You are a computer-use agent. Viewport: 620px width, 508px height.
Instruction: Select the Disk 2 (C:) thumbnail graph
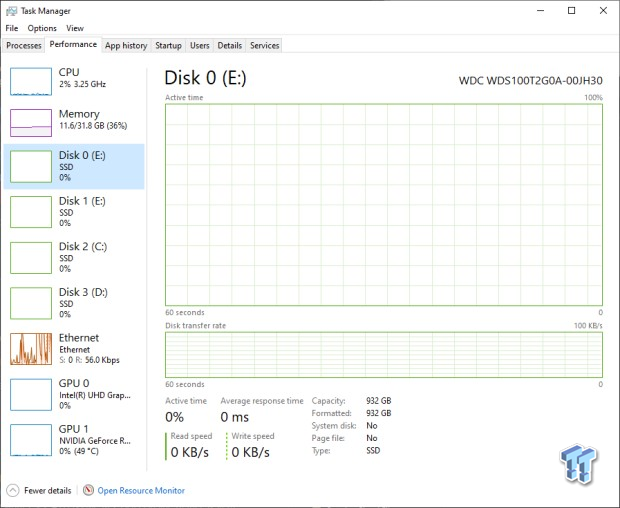click(x=31, y=258)
